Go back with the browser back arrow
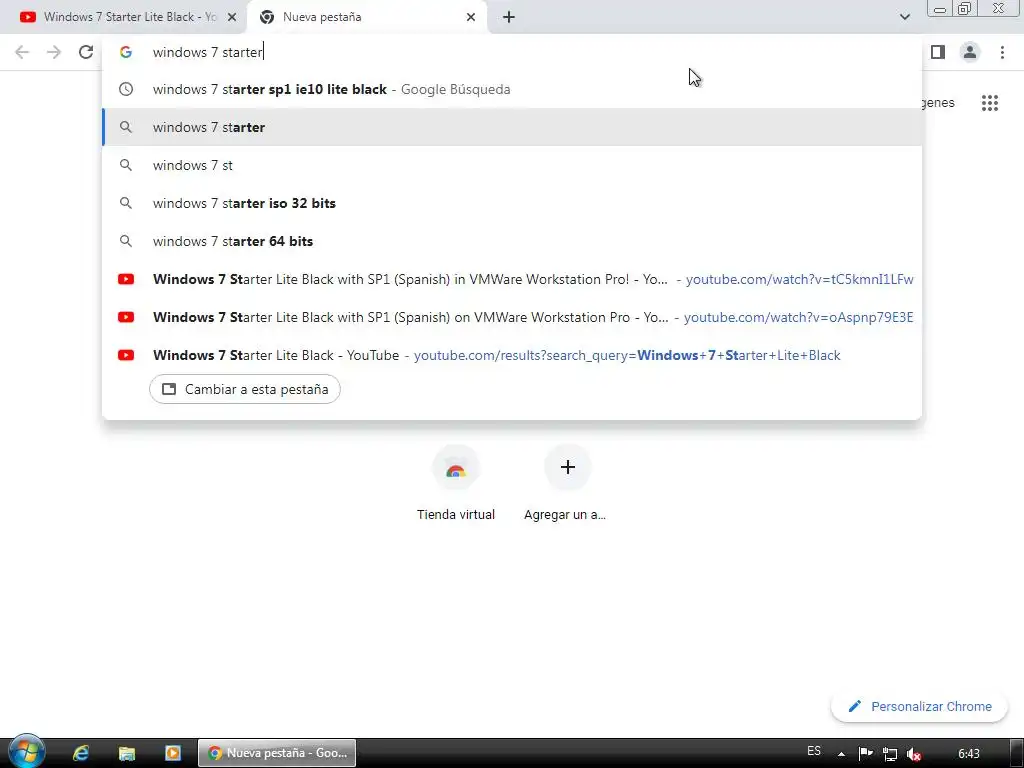Viewport: 1024px width, 768px height. 22,52
